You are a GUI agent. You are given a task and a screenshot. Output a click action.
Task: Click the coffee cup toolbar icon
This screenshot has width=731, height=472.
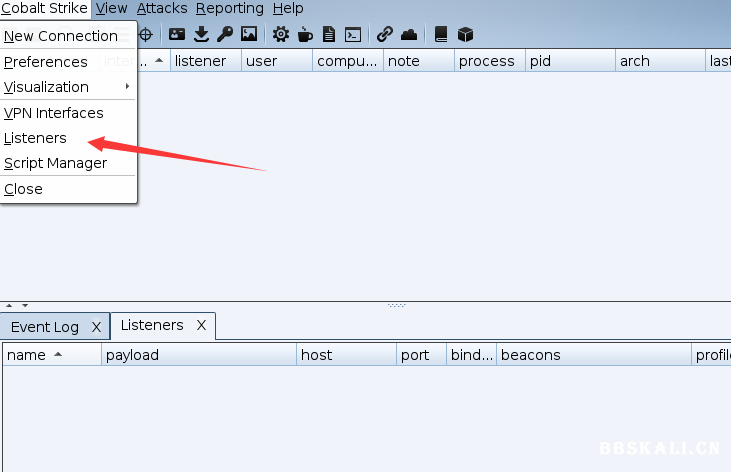(305, 34)
